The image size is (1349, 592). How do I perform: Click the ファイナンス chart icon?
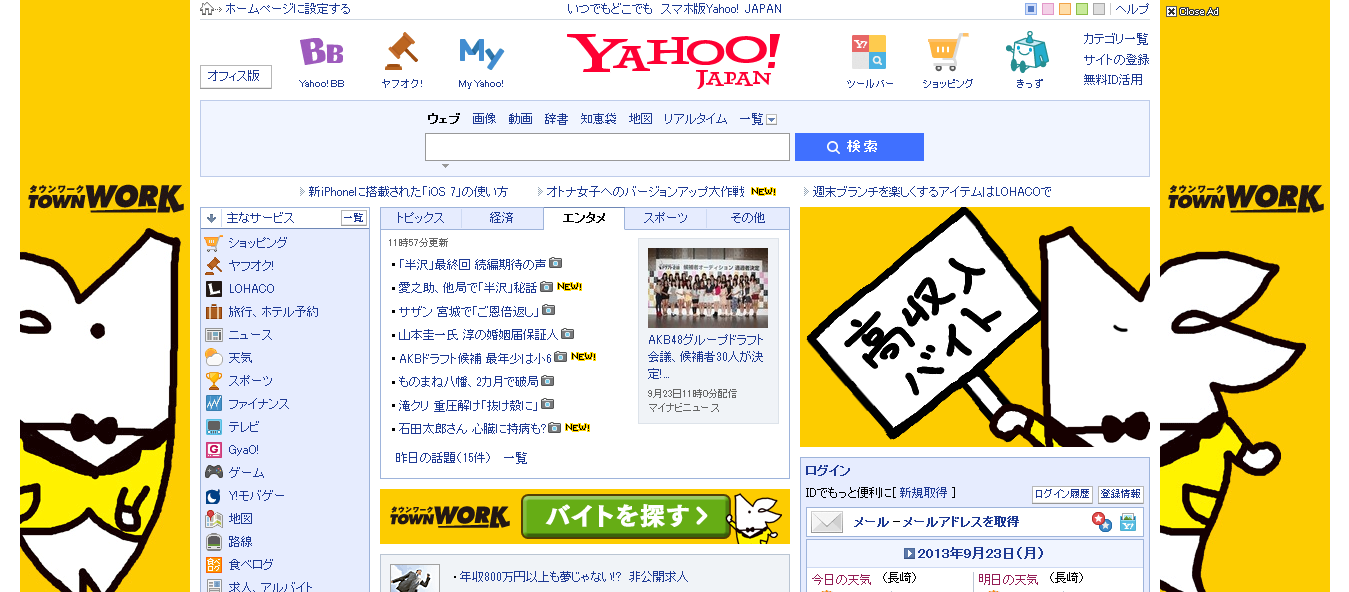point(213,404)
